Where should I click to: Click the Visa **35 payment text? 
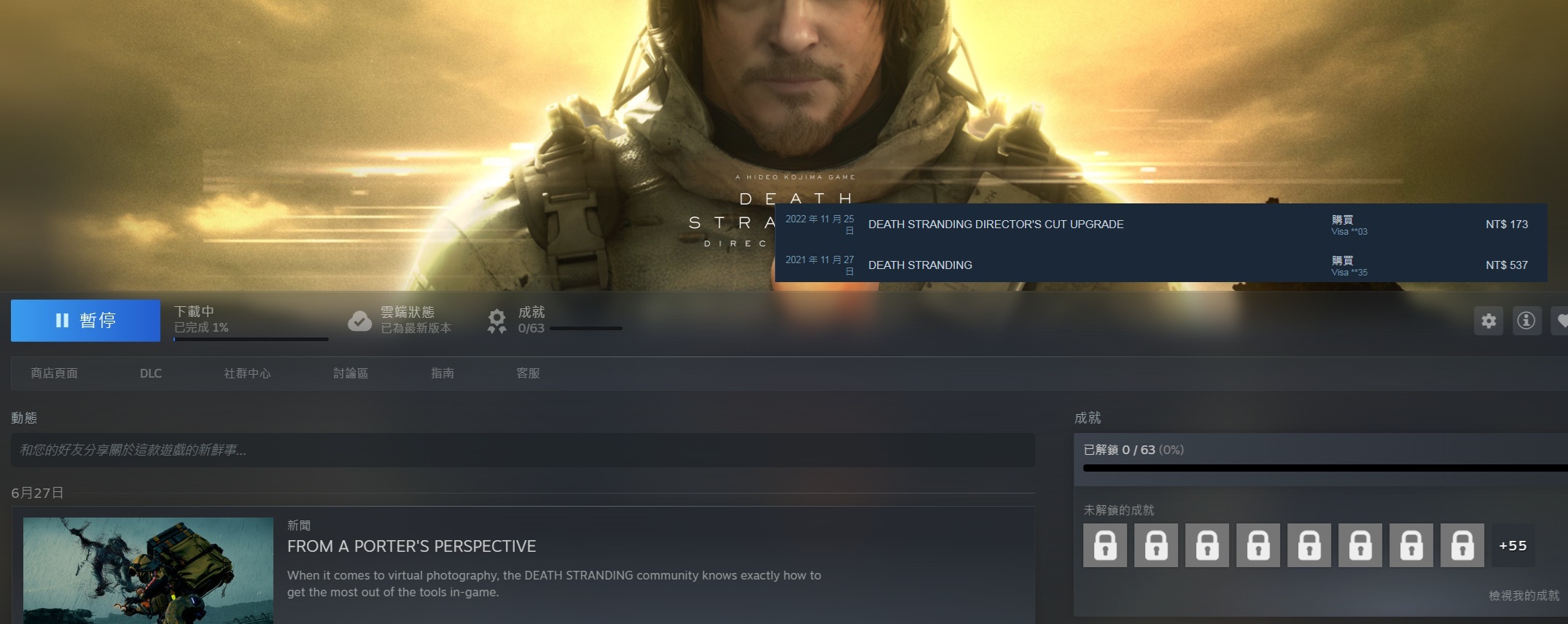1349,273
